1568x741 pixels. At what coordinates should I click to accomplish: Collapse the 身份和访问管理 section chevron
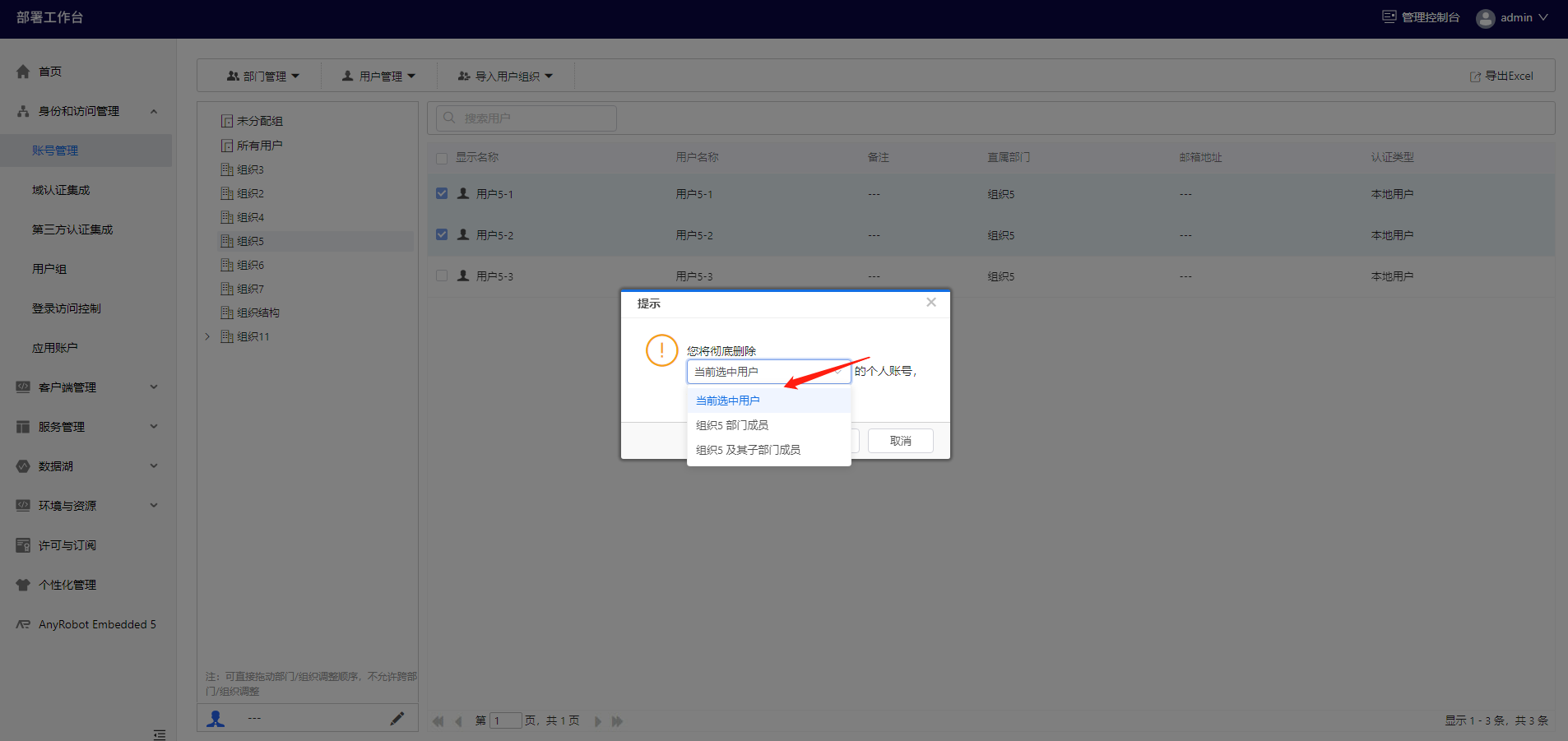point(154,111)
